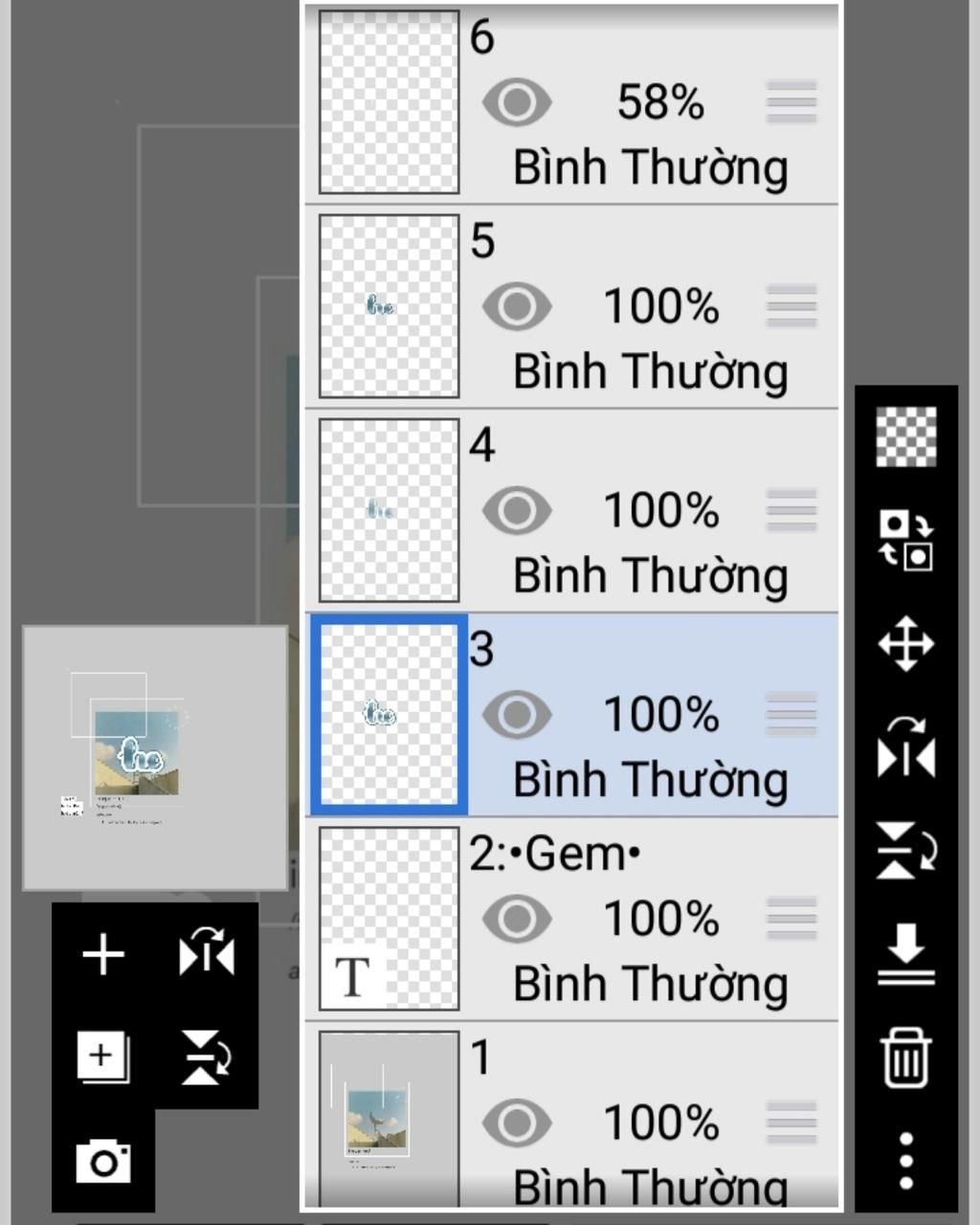The width and height of the screenshot is (980, 1225).
Task: Select the move/transform arrows tool
Action: (906, 643)
